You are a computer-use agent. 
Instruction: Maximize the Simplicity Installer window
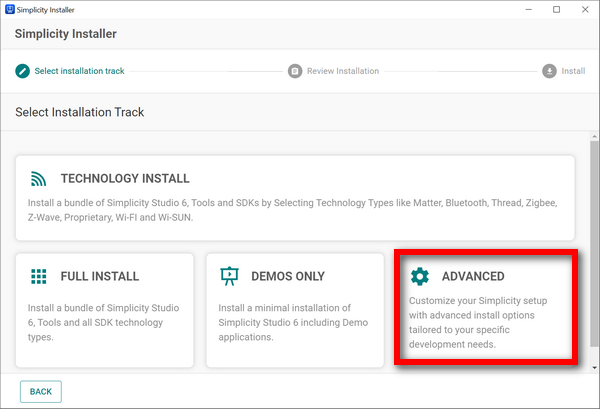coord(557,10)
